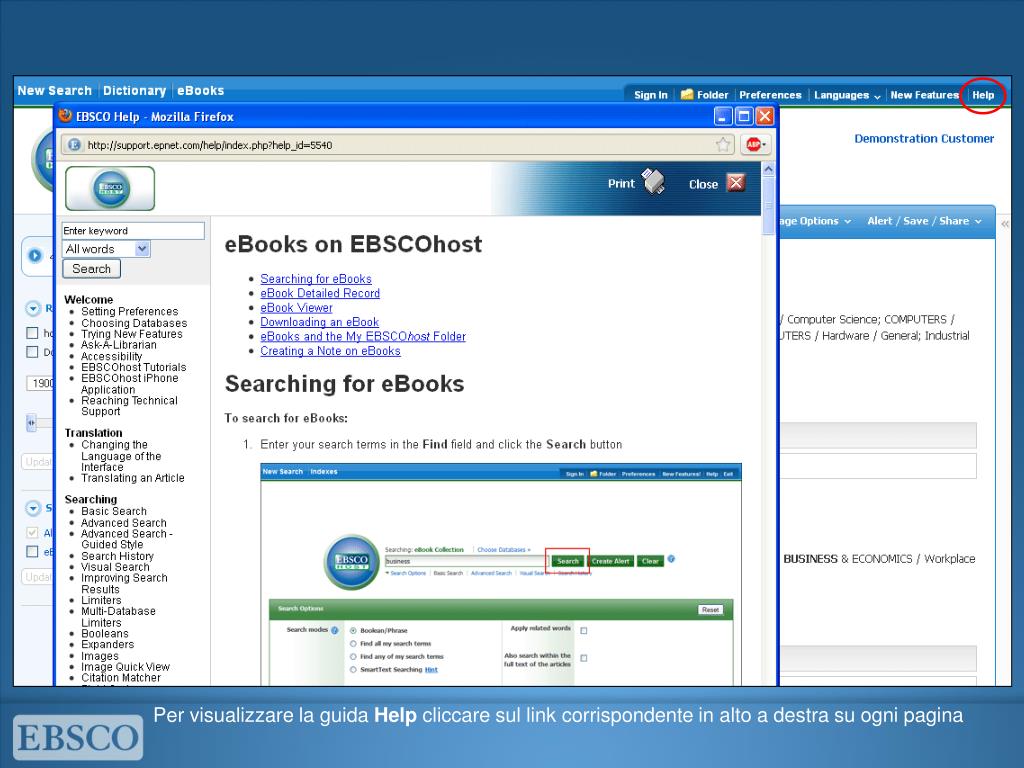Click the Help link at top right
Viewport: 1024px width, 768px height.
[983, 95]
